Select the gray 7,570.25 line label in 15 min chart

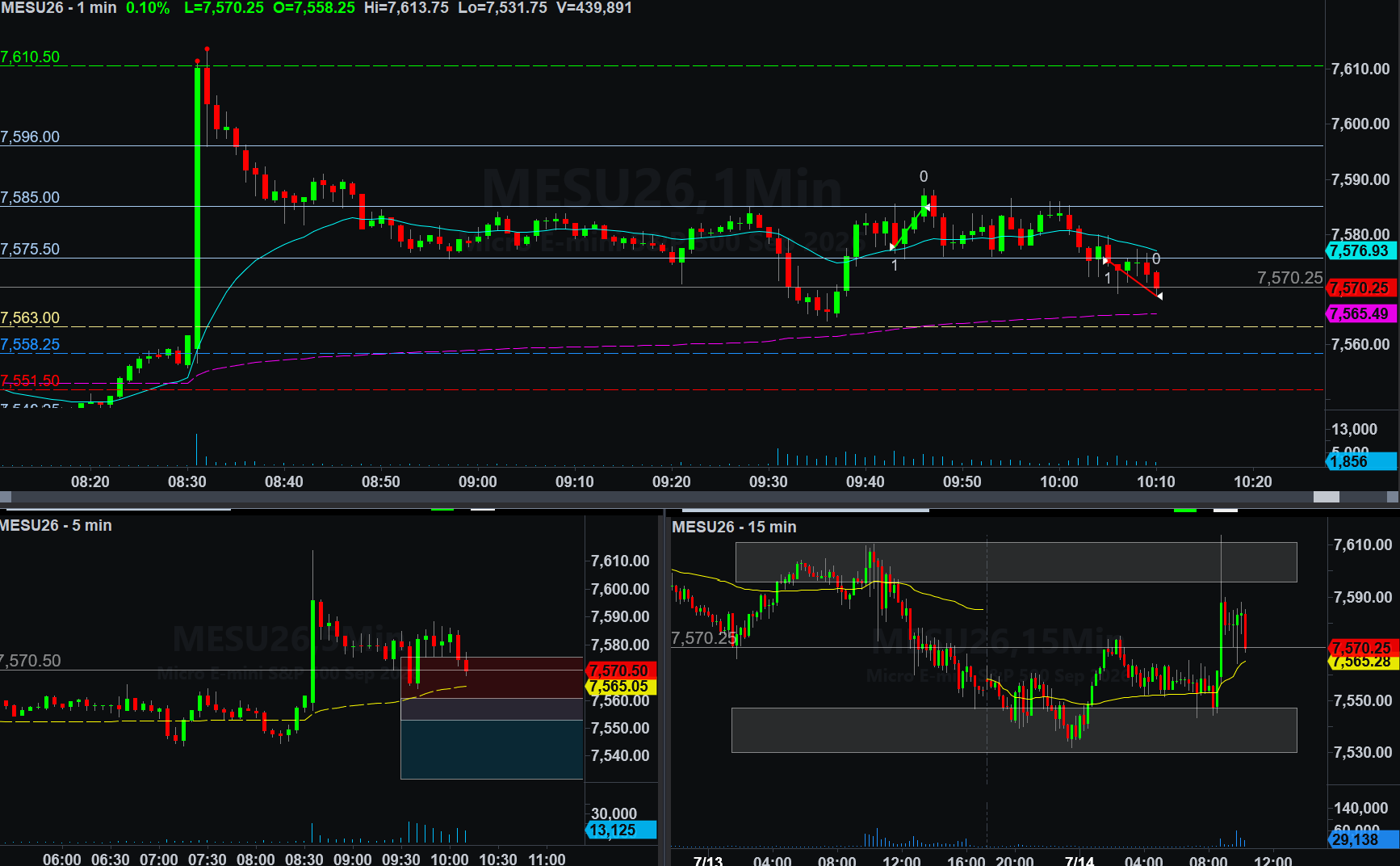[704, 638]
